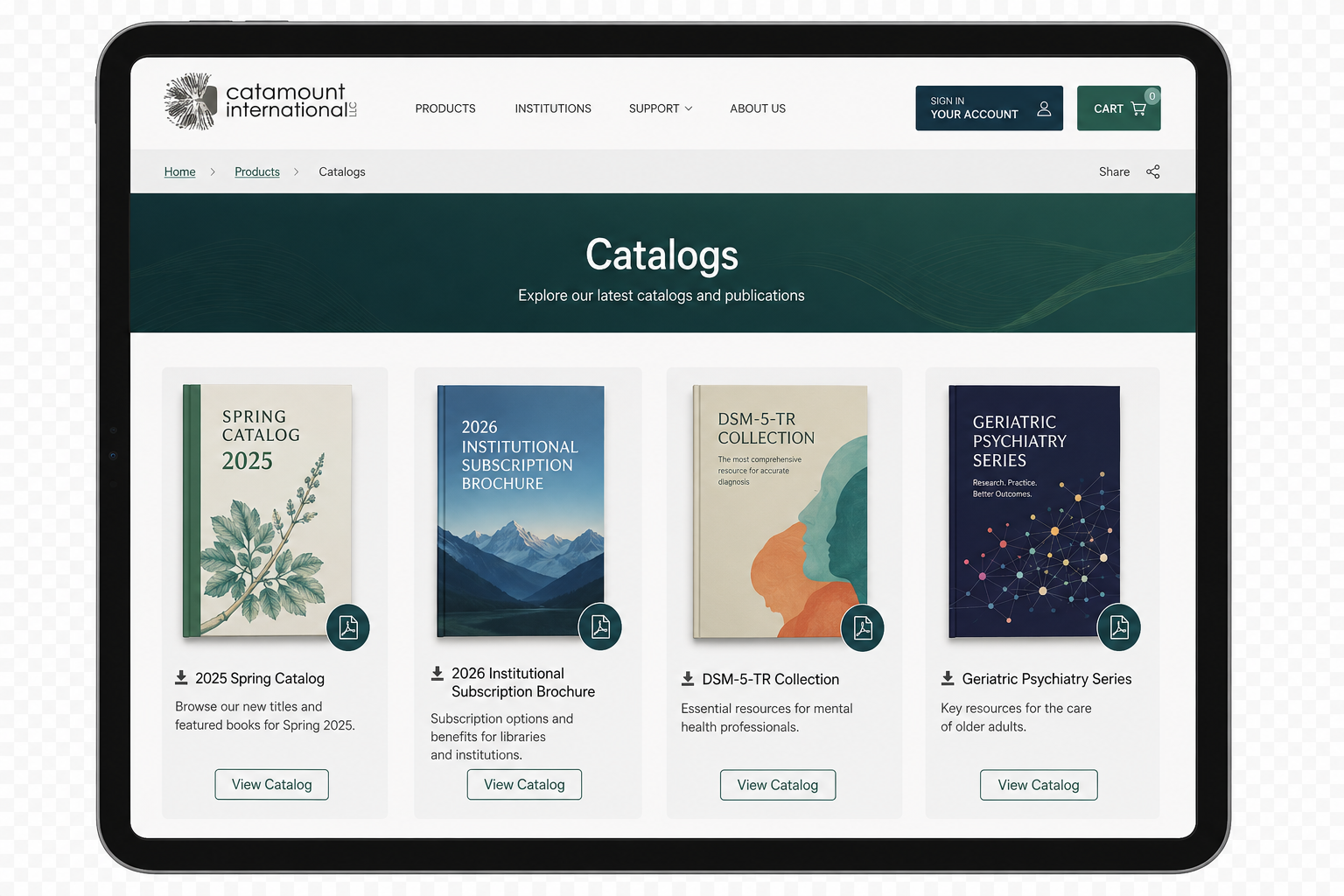Viewport: 1344px width, 896px height.
Task: Click the Share label
Action: click(x=1114, y=171)
